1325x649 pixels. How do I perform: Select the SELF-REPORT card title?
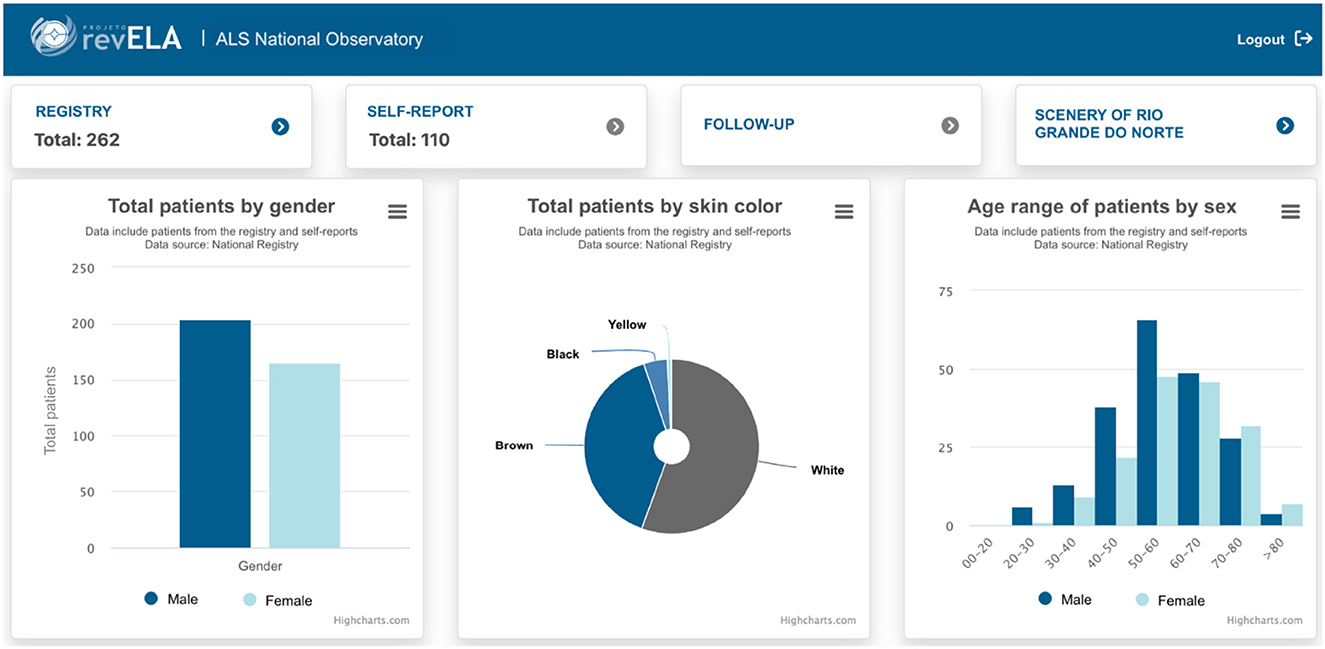point(420,112)
